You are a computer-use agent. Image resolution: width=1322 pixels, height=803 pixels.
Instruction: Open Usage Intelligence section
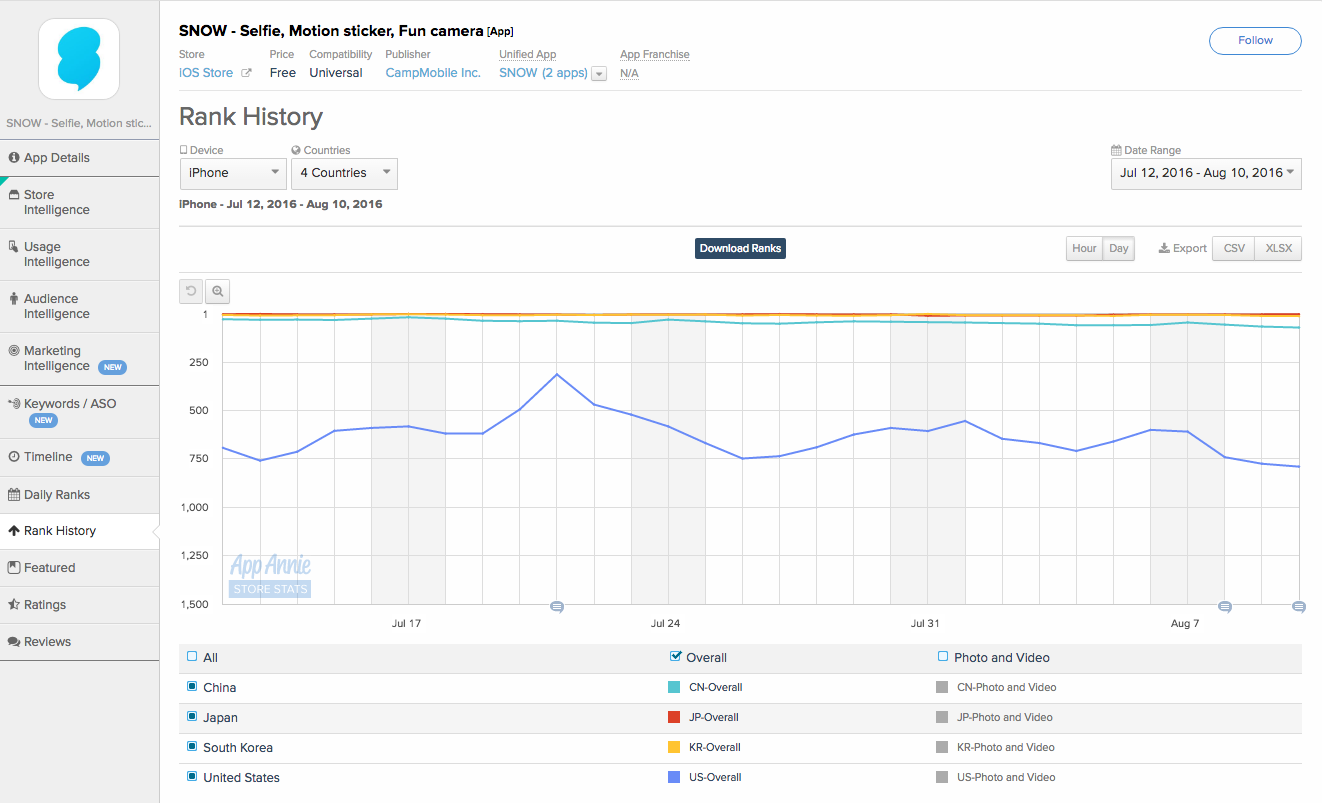pos(79,254)
